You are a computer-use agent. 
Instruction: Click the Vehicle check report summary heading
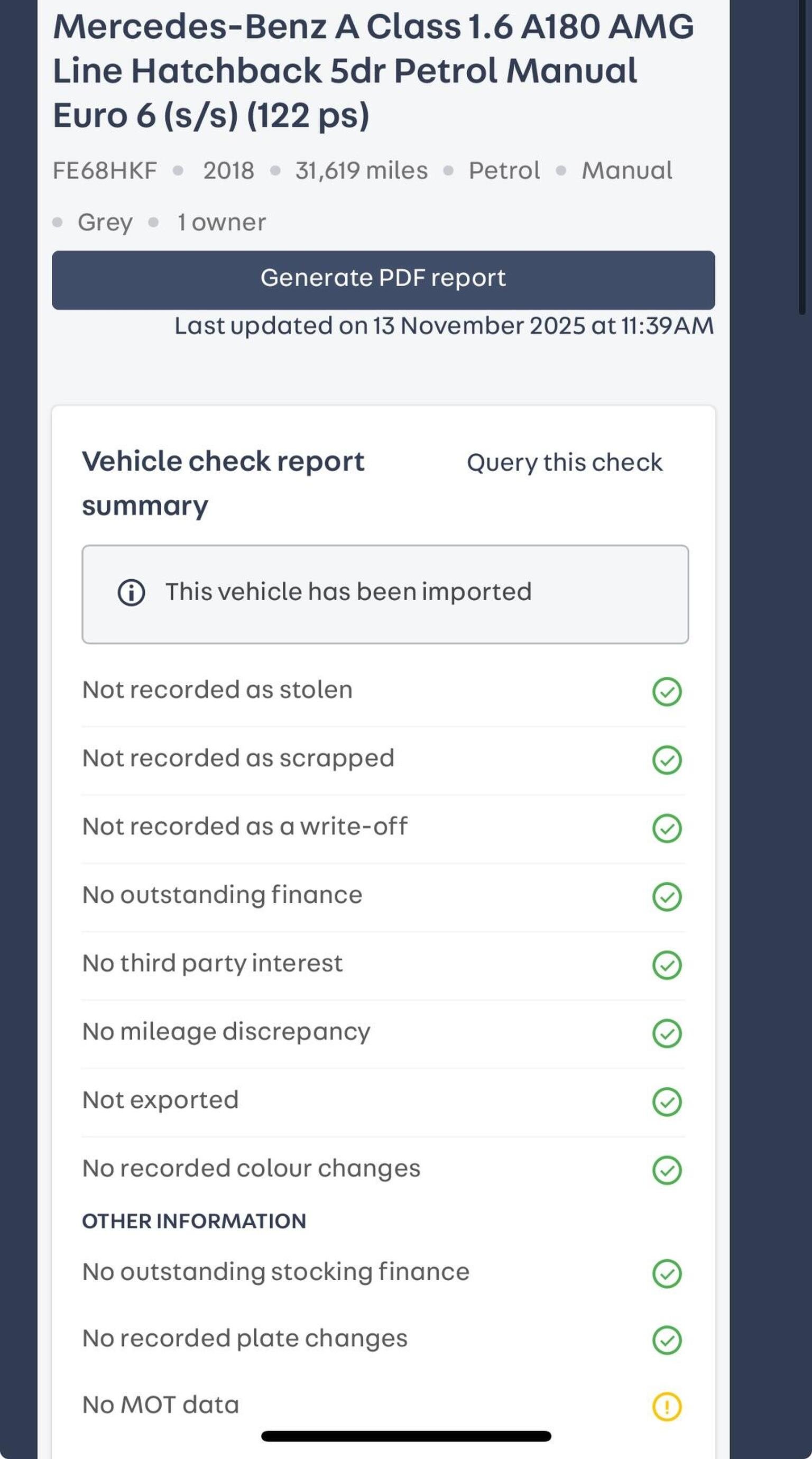pyautogui.click(x=223, y=483)
